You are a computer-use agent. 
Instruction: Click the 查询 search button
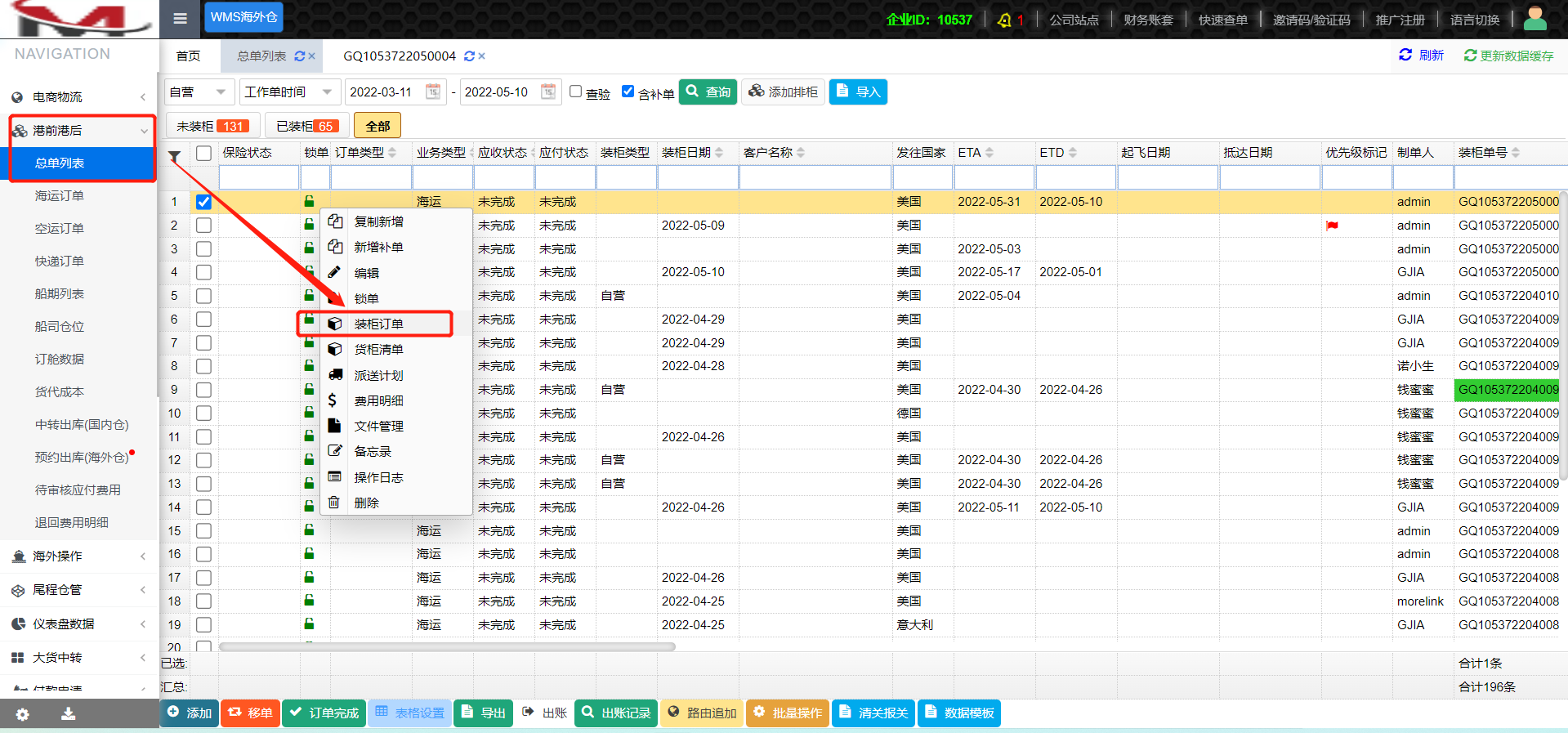pos(708,92)
